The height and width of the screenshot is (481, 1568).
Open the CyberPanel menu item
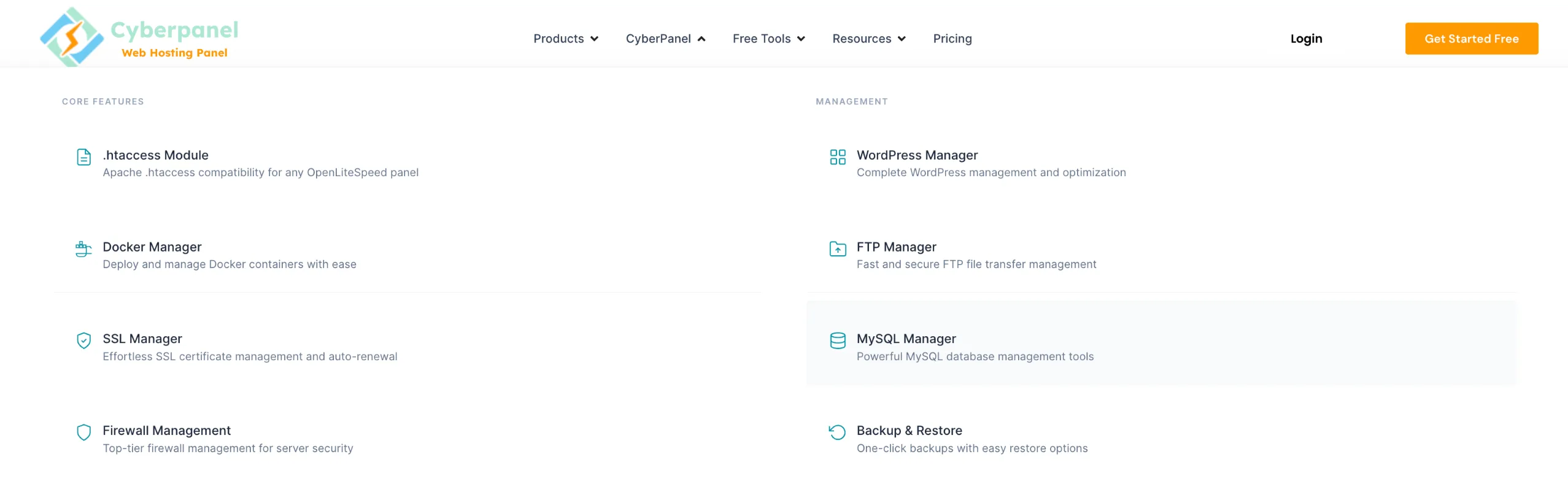tap(658, 39)
